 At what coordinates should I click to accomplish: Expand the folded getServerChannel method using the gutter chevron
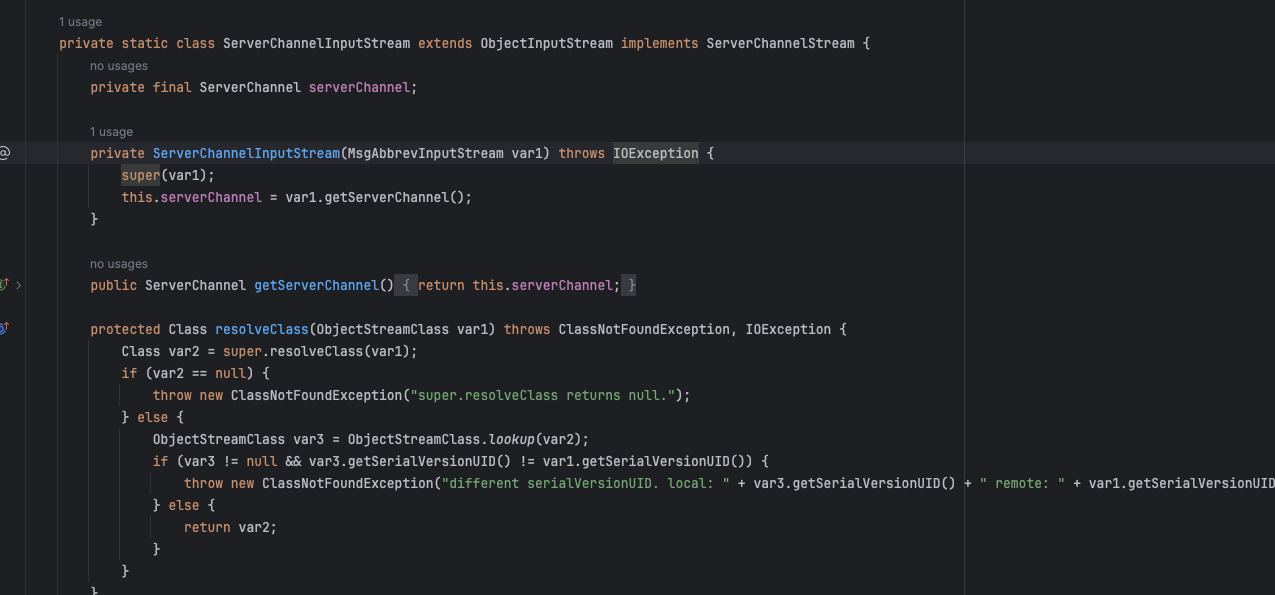point(18,286)
